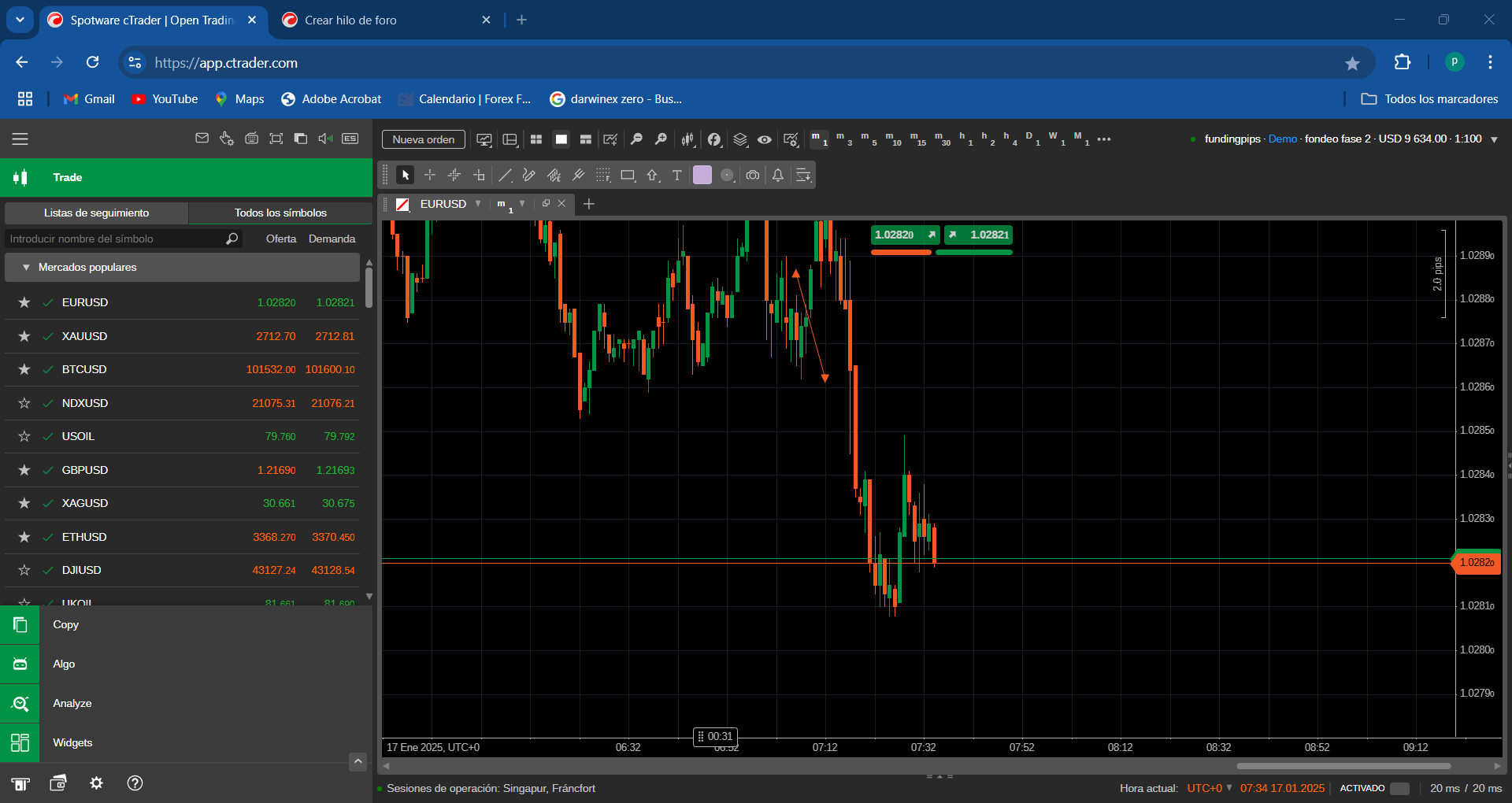Select the h1 timeframe
Image resolution: width=1512 pixels, height=803 pixels.
point(965,139)
